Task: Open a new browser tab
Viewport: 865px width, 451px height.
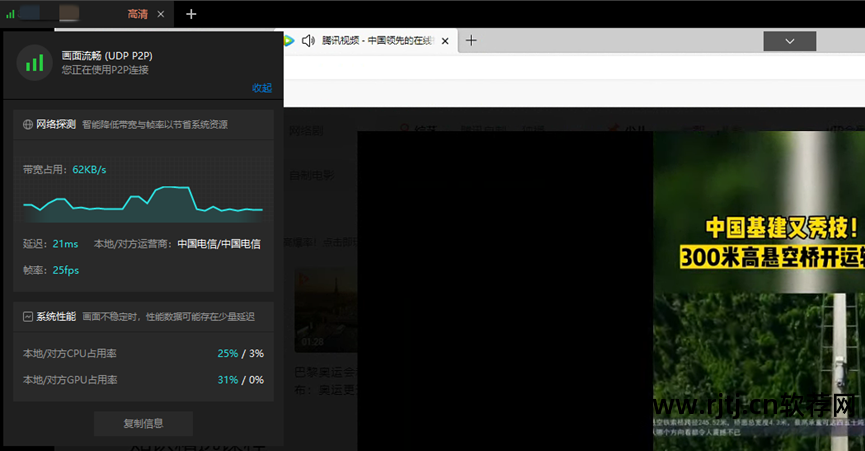Action: [x=471, y=40]
